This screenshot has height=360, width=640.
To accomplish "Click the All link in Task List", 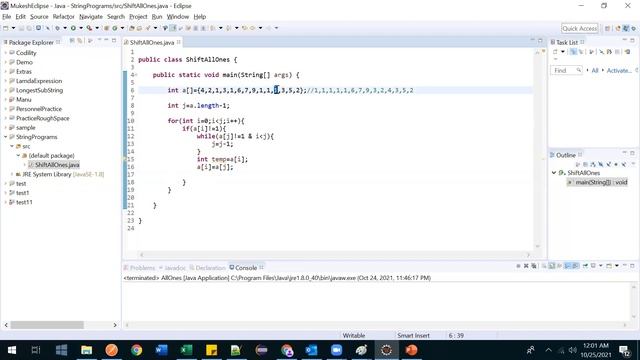I will [x=595, y=70].
